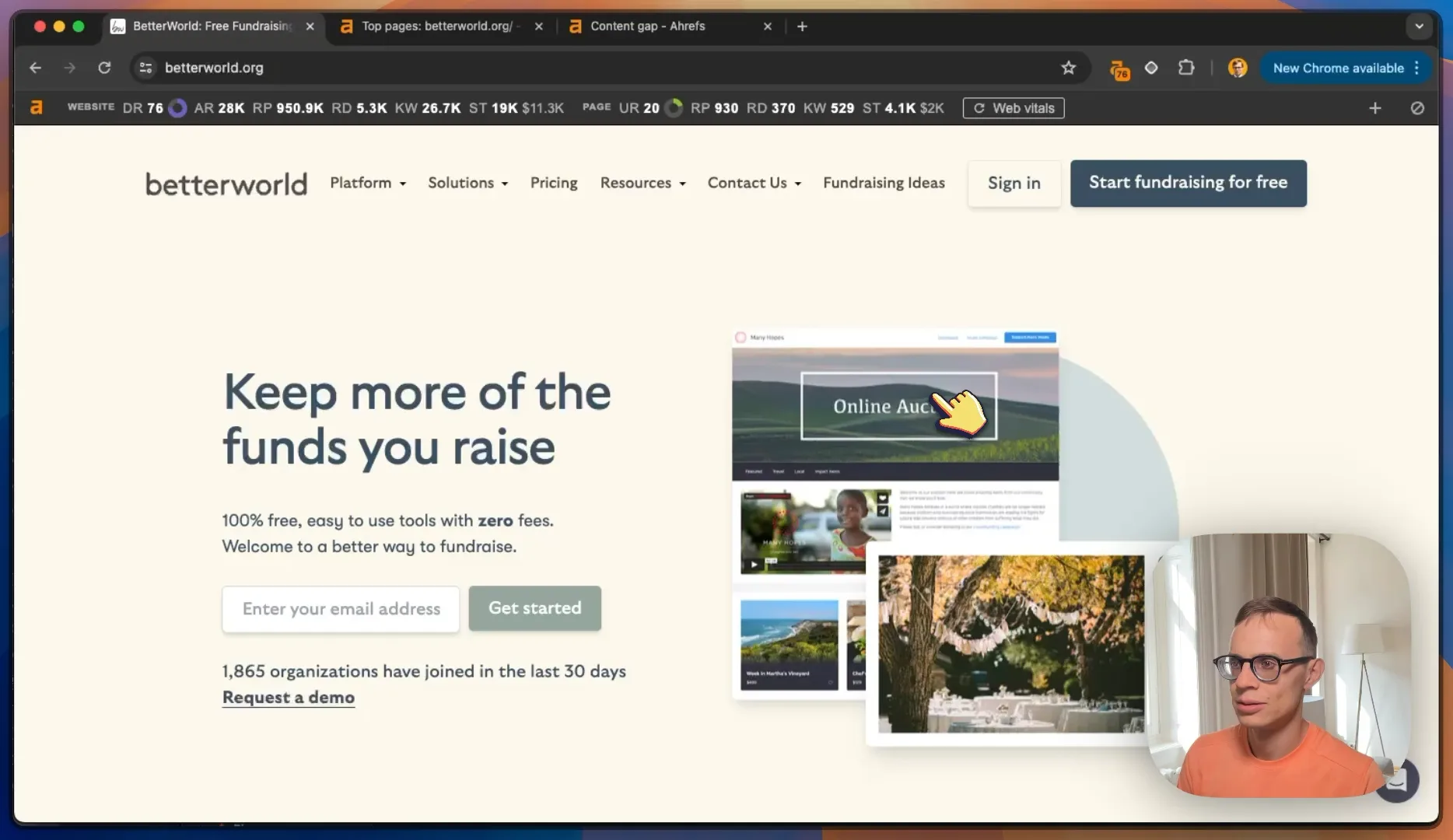Click the Web vitals button

tap(1014, 108)
